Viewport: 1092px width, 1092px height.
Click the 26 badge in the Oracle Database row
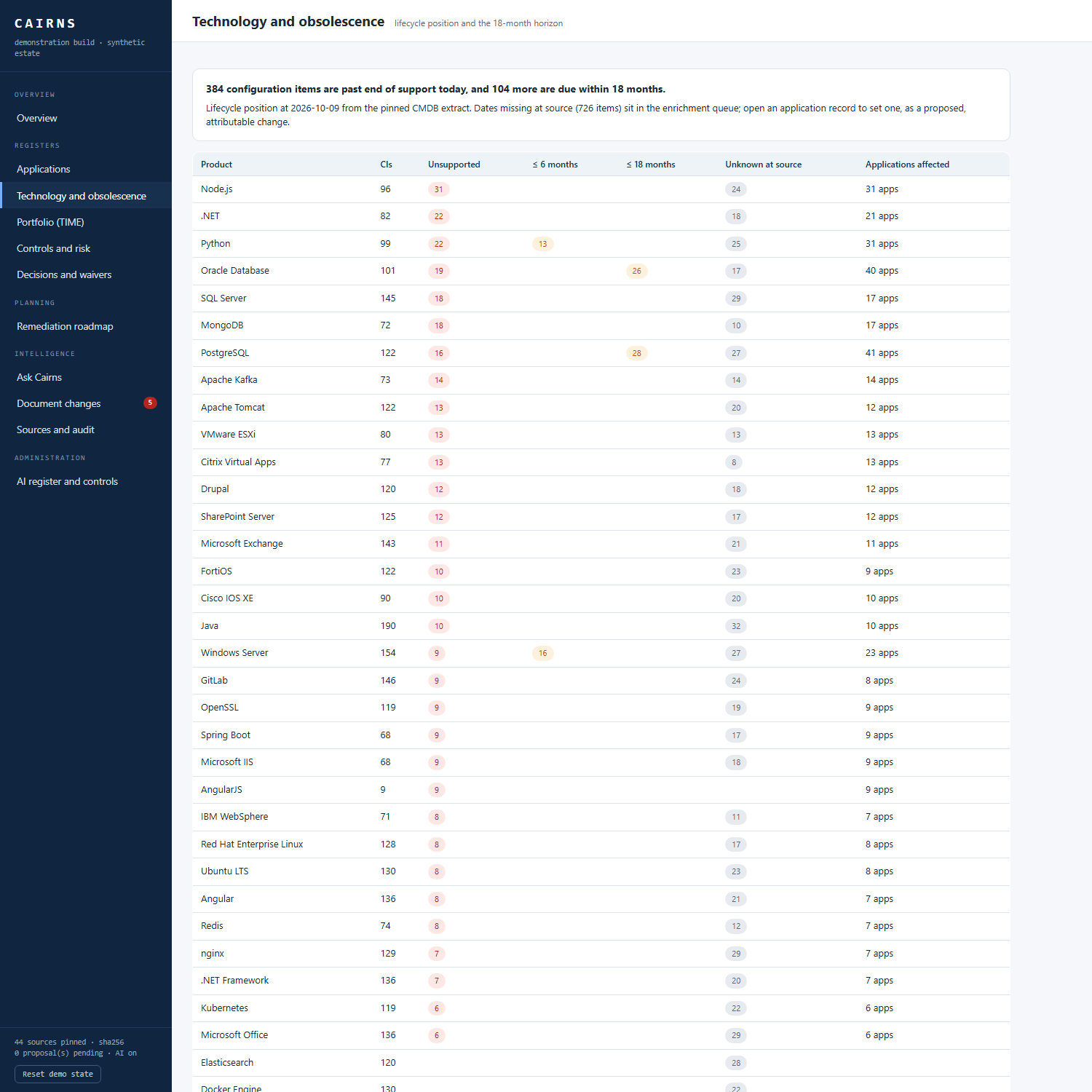coord(636,271)
